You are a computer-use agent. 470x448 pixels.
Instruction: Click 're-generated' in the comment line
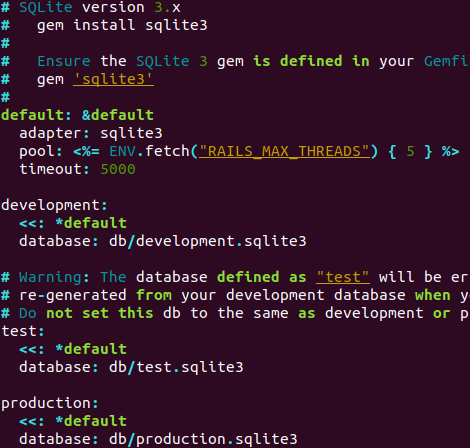click(73, 295)
